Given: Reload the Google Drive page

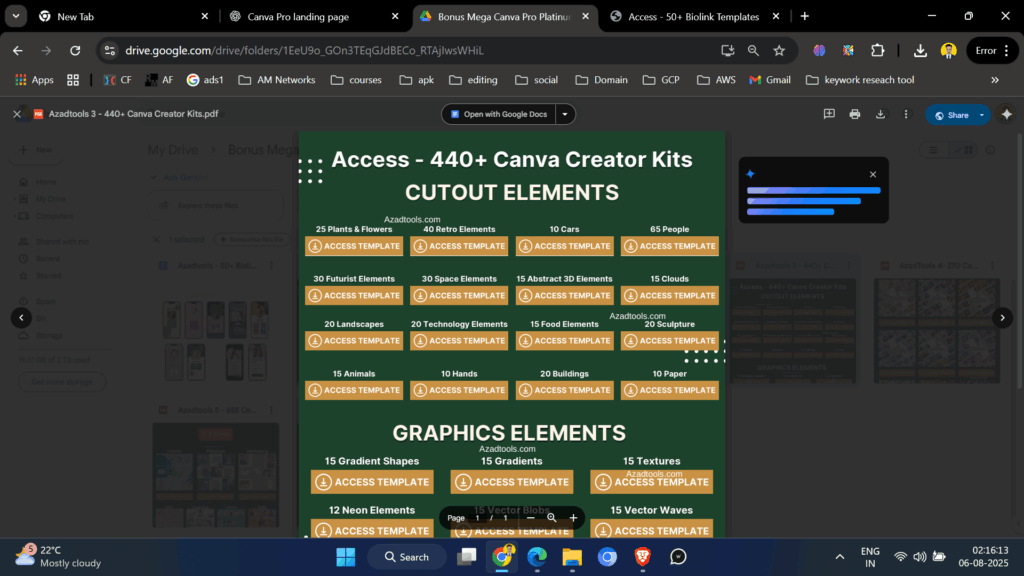Looking at the screenshot, I should (75, 50).
